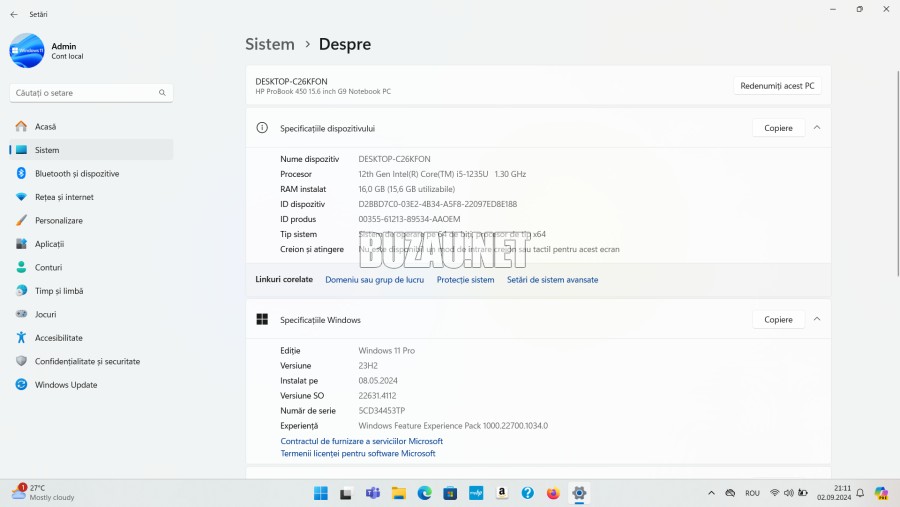Open the Acasă home page
Viewport: 900px width, 507px height.
point(91,126)
